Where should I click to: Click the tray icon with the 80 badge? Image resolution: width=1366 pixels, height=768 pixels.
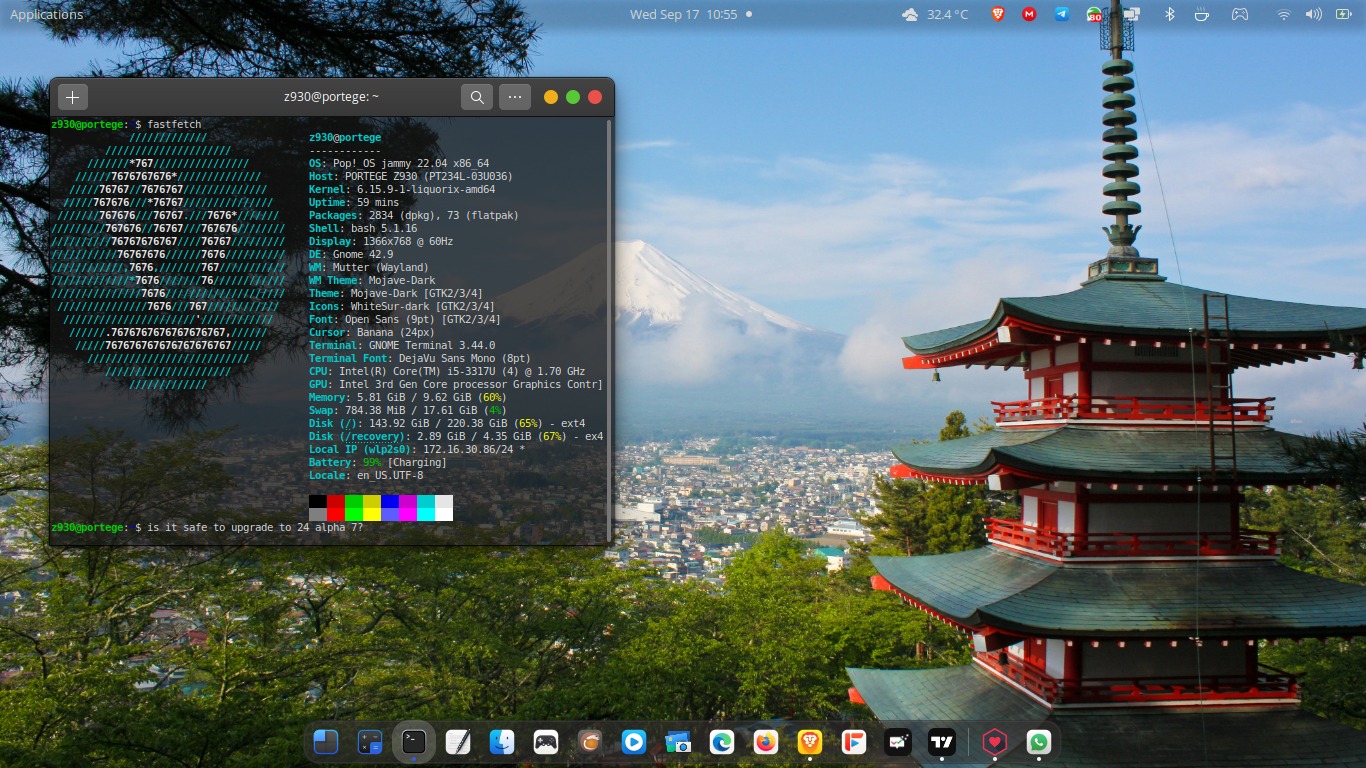point(1096,14)
